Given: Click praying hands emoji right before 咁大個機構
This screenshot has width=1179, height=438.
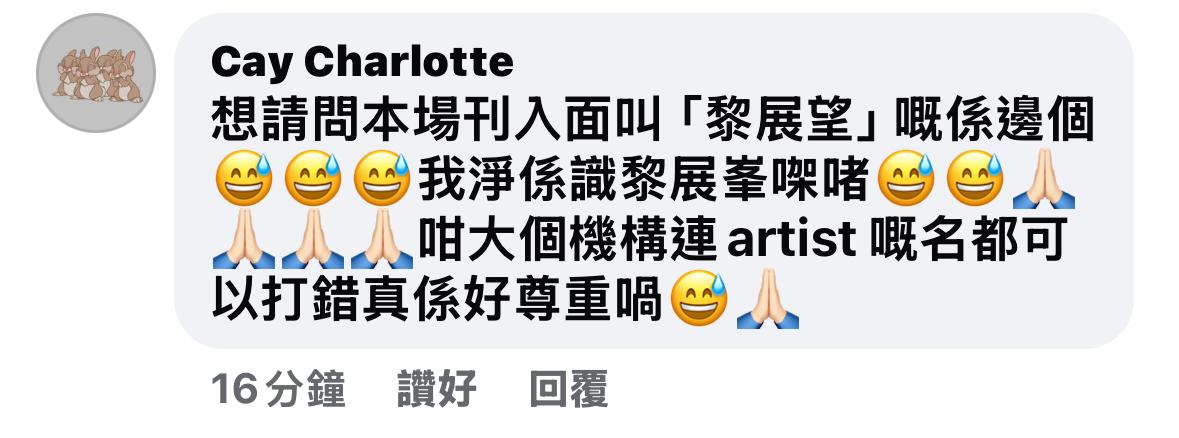Looking at the screenshot, I should click(x=382, y=239).
